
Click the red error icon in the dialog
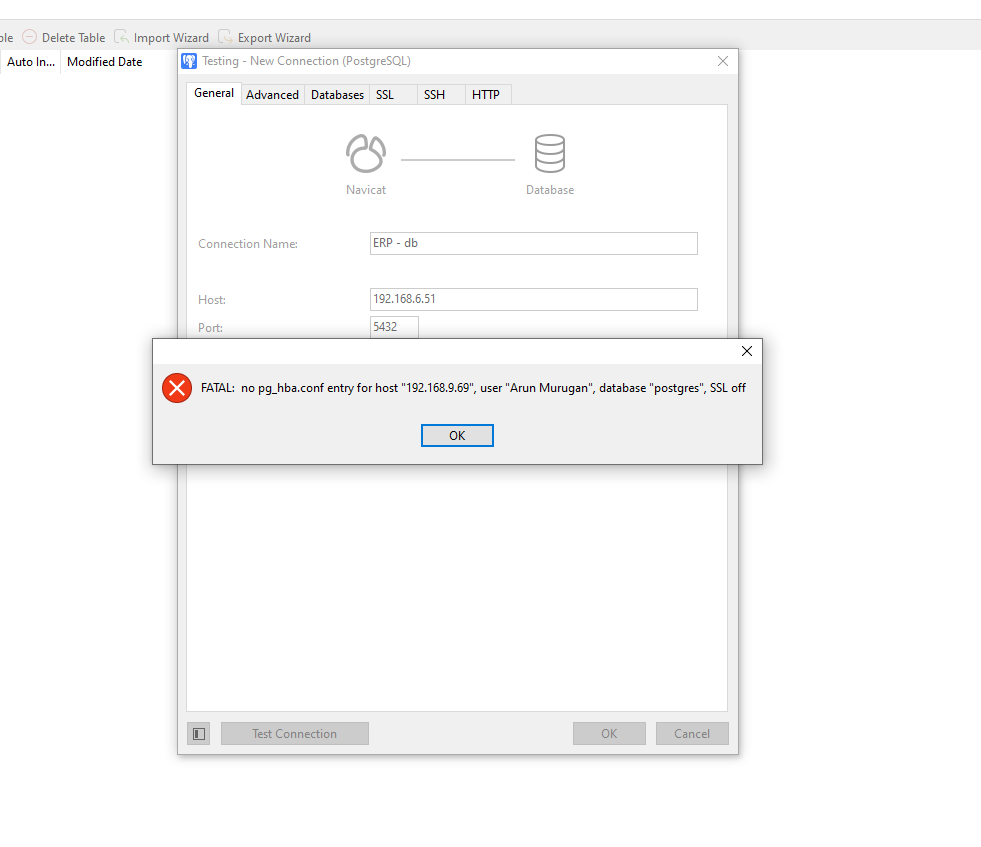[177, 388]
